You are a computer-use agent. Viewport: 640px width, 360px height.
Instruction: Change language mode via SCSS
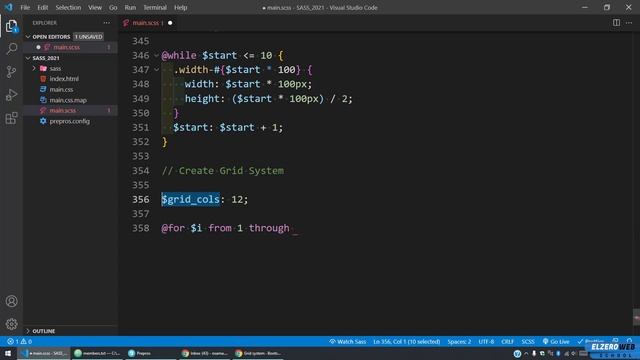coord(528,342)
